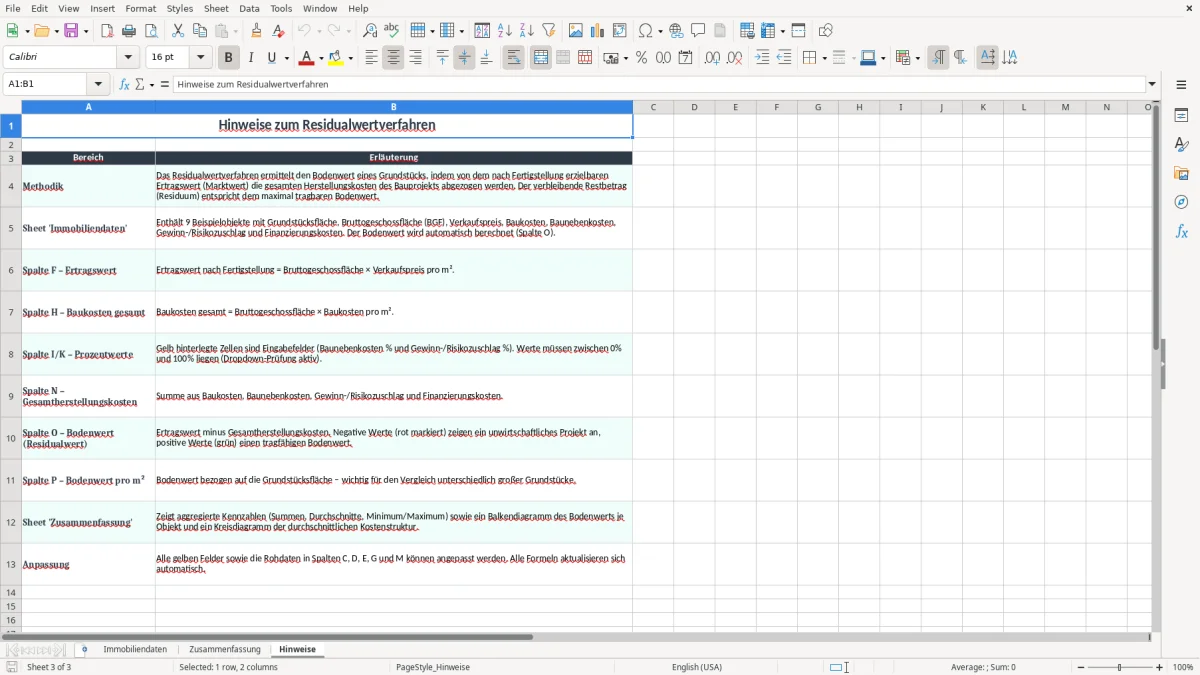
Task: Click the Define Print Area icon
Action: click(748, 31)
